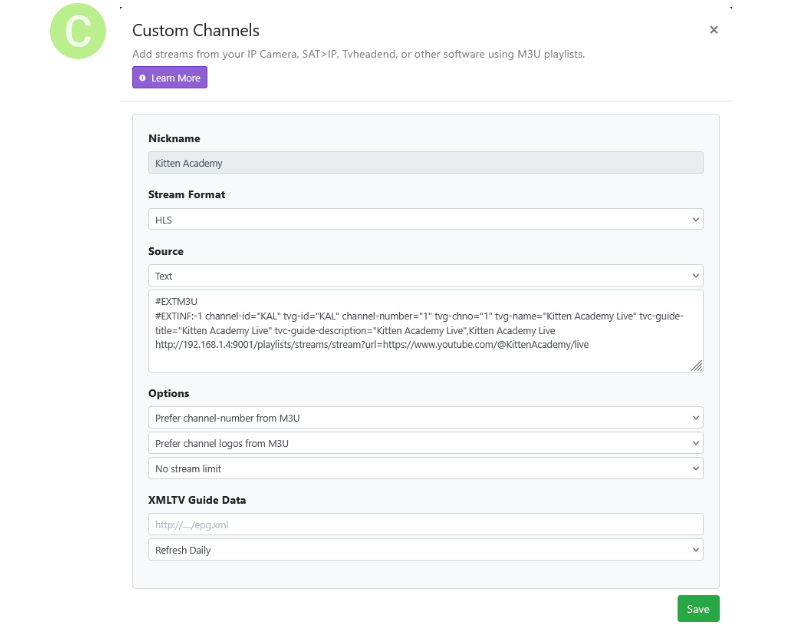
Task: Focus the XMLTV guide URL input field
Action: click(425, 524)
